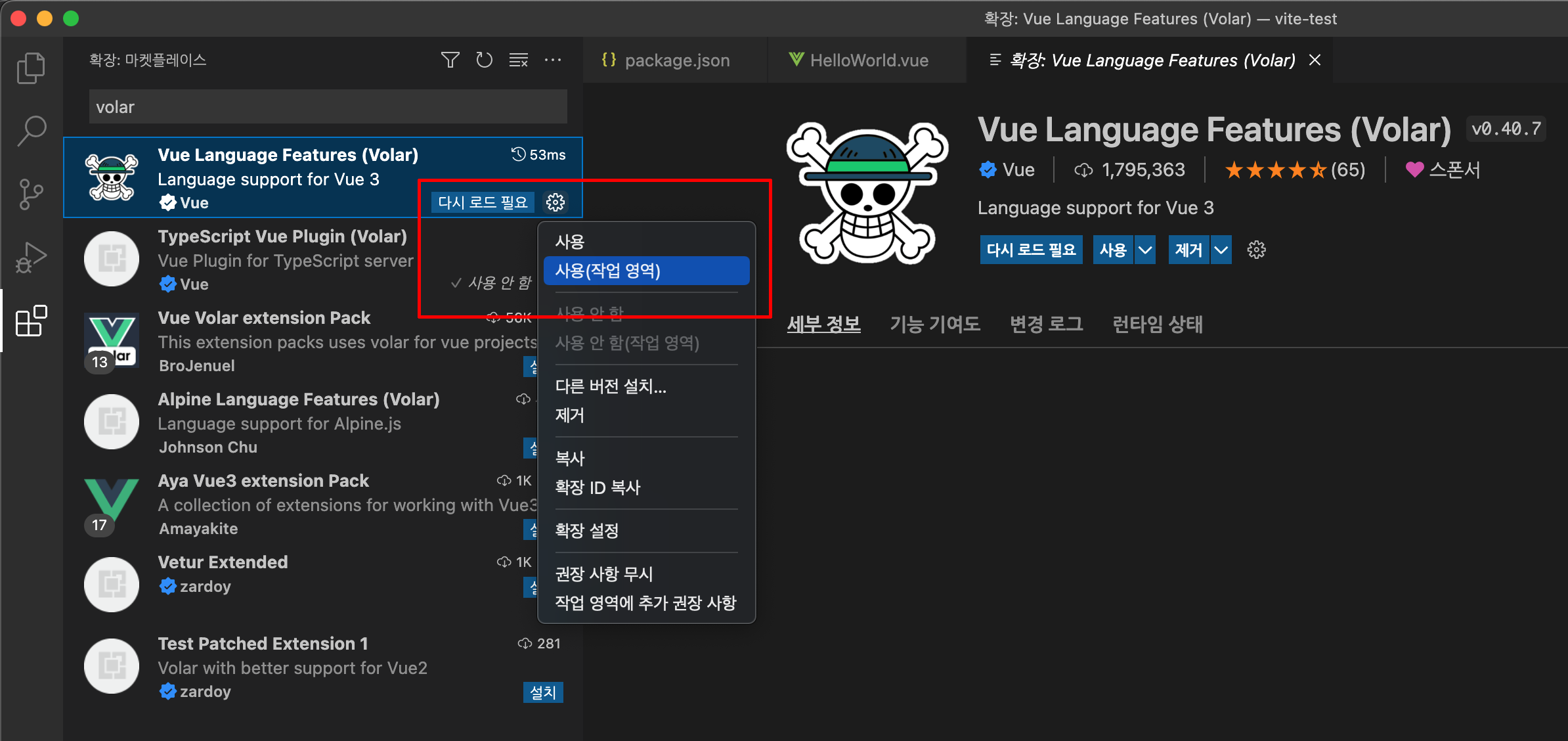Click gear on Volar list item
Image resolution: width=1568 pixels, height=741 pixels.
(555, 202)
